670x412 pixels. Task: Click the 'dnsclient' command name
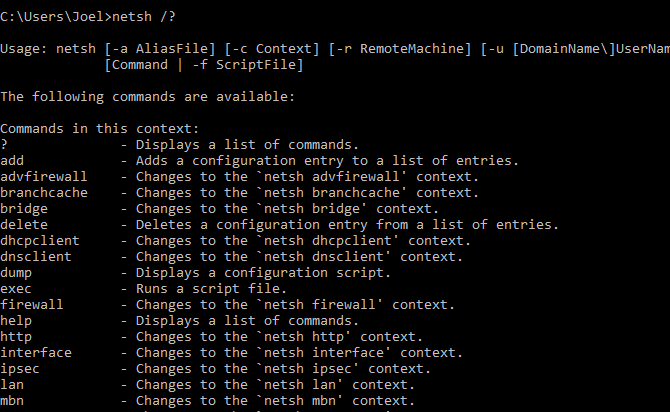pos(36,257)
